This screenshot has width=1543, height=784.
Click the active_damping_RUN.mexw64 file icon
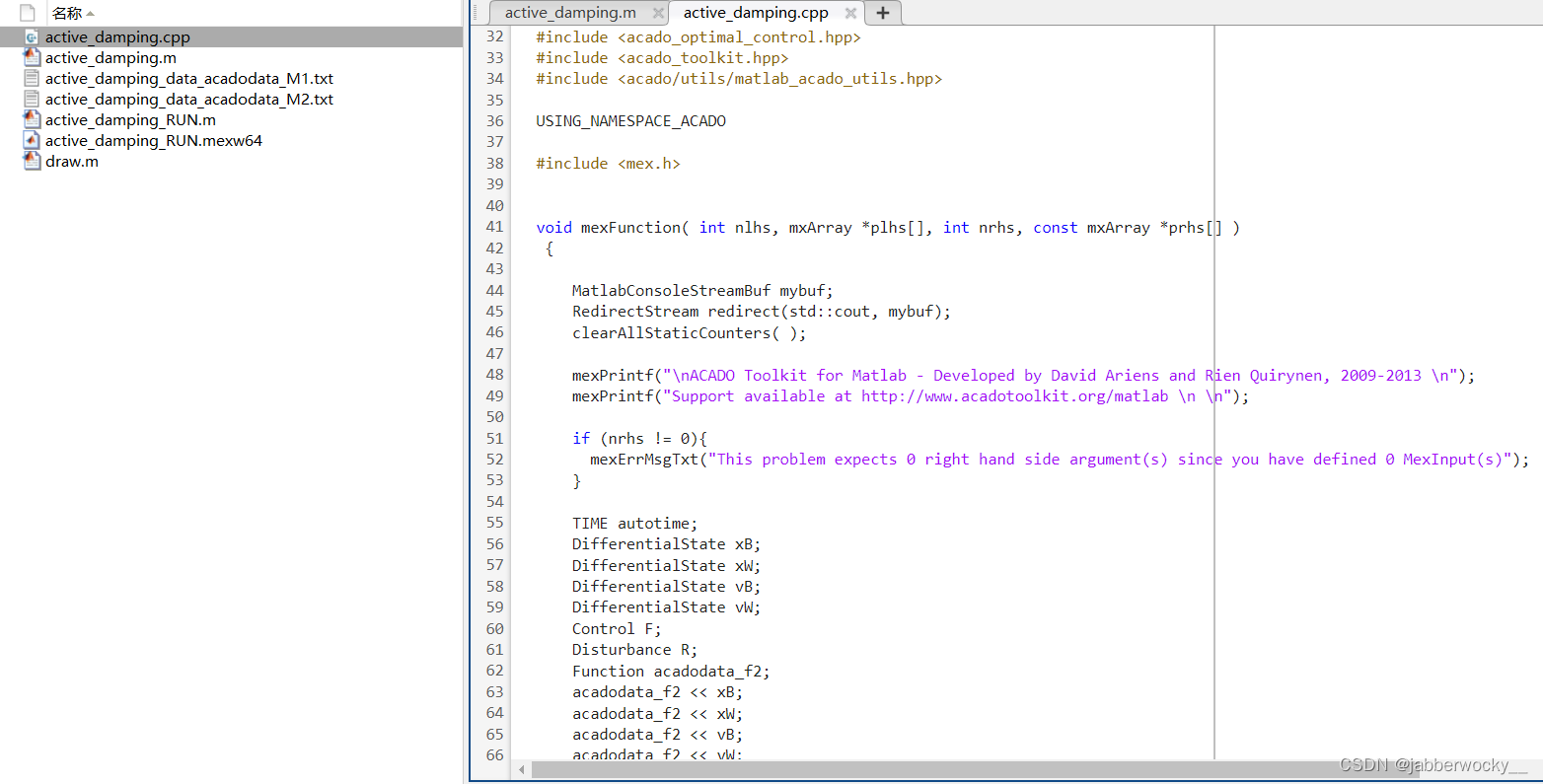pyautogui.click(x=32, y=141)
